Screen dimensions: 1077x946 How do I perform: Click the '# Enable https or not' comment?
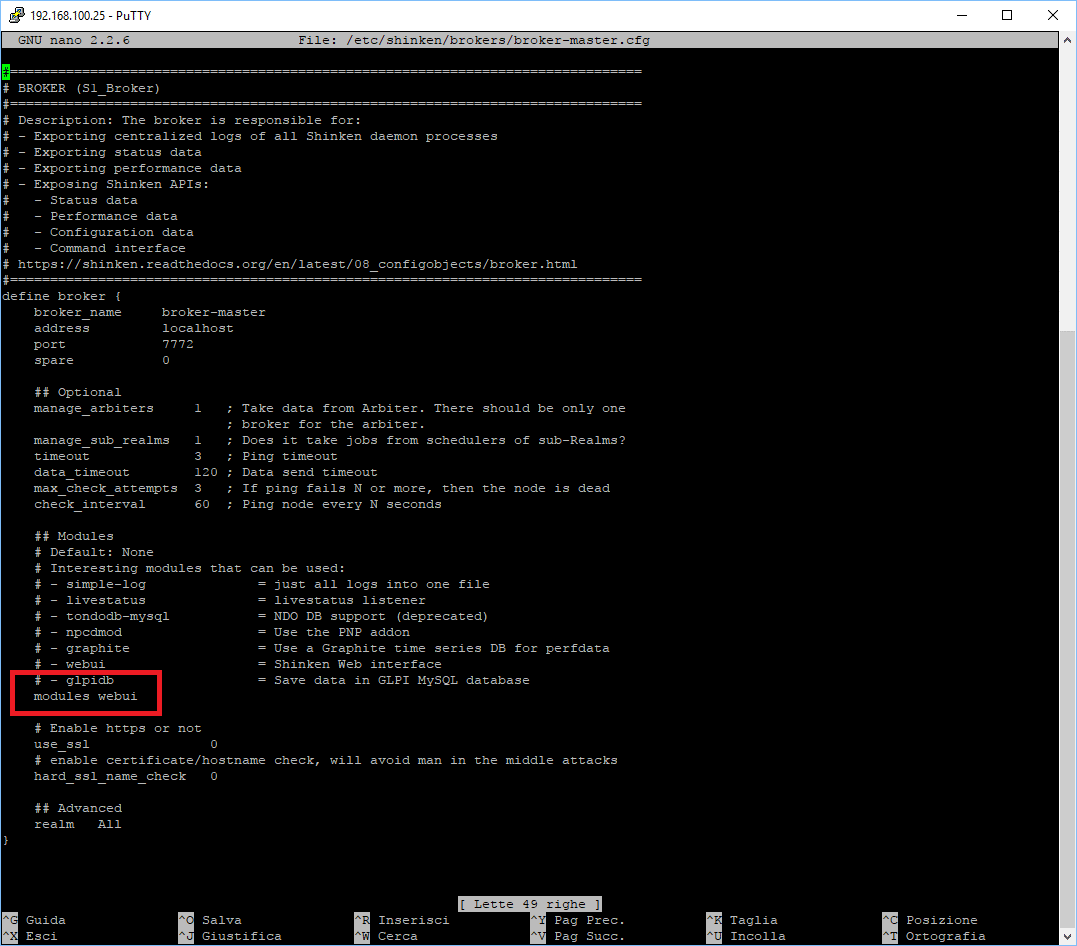[x=117, y=728]
